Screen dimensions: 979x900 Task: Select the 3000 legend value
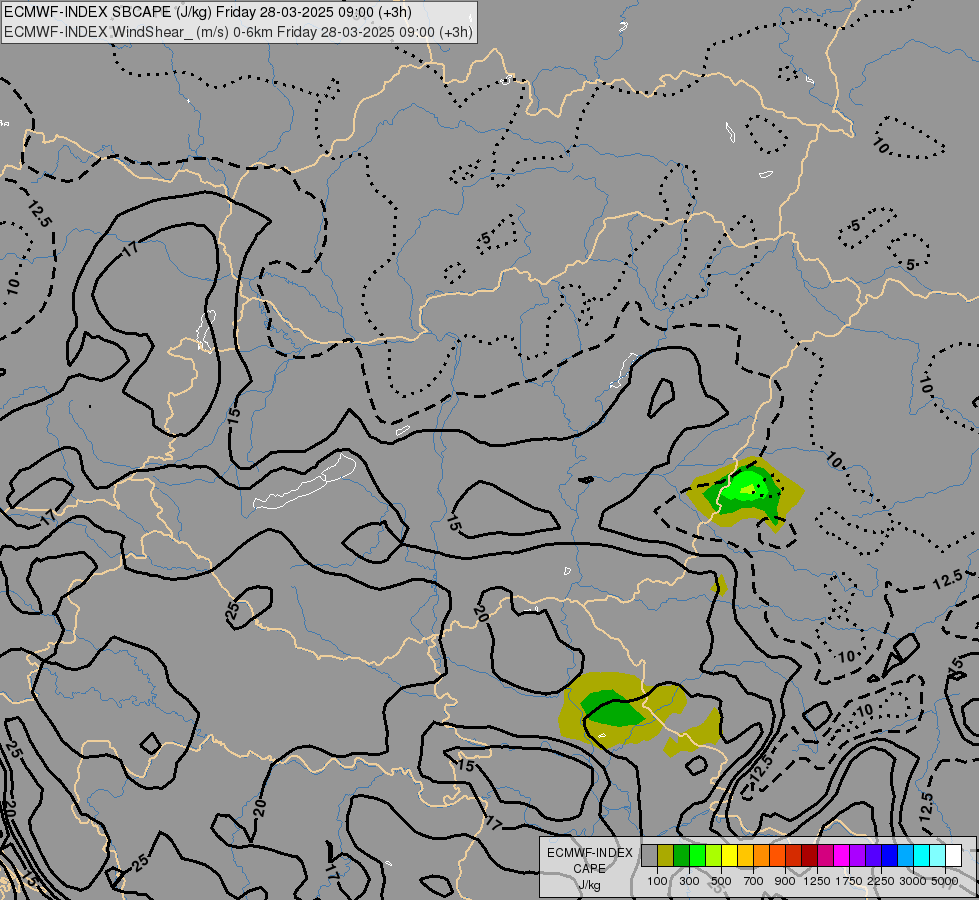coord(913,881)
